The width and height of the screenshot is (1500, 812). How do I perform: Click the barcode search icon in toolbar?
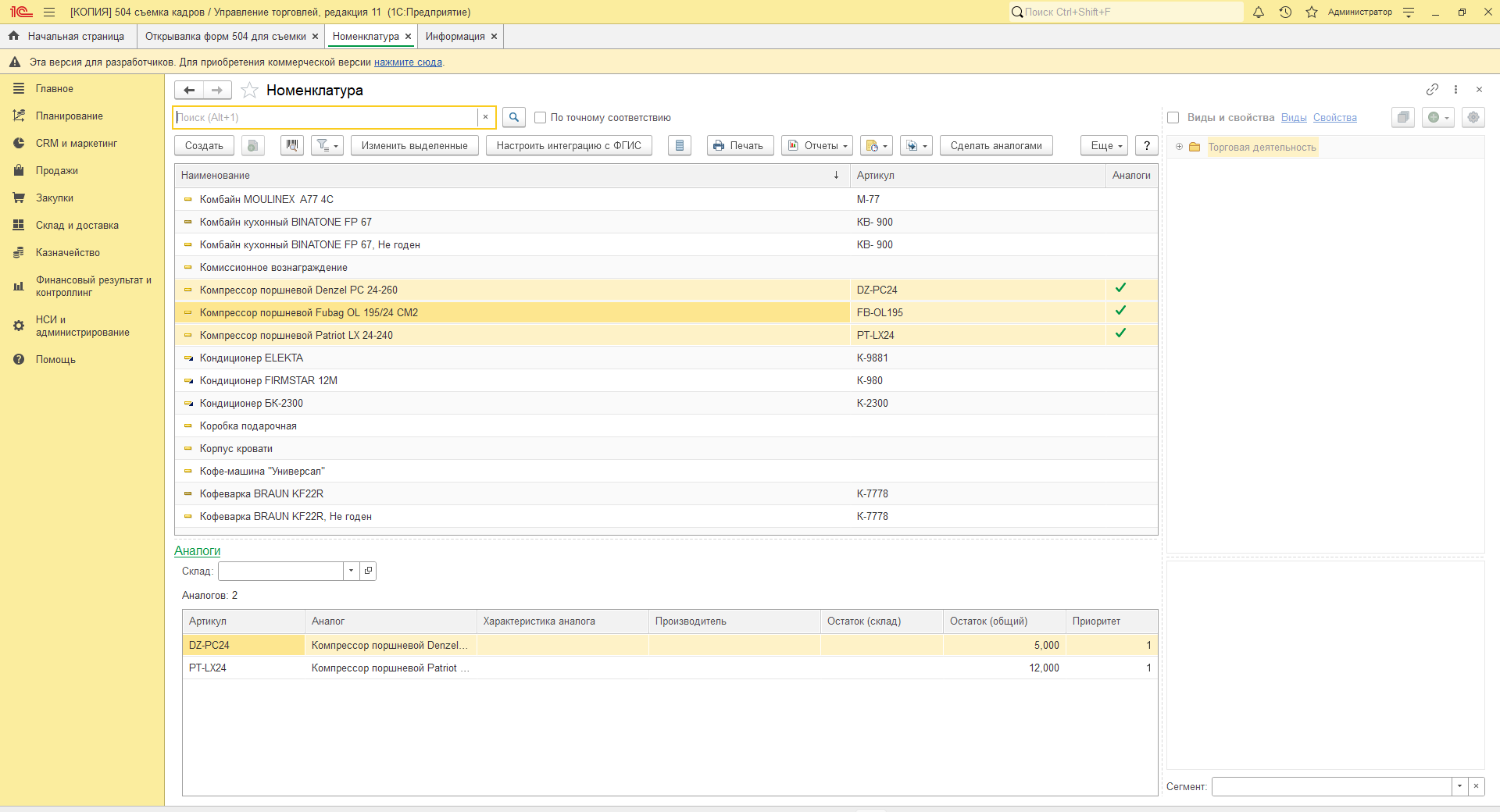point(292,145)
